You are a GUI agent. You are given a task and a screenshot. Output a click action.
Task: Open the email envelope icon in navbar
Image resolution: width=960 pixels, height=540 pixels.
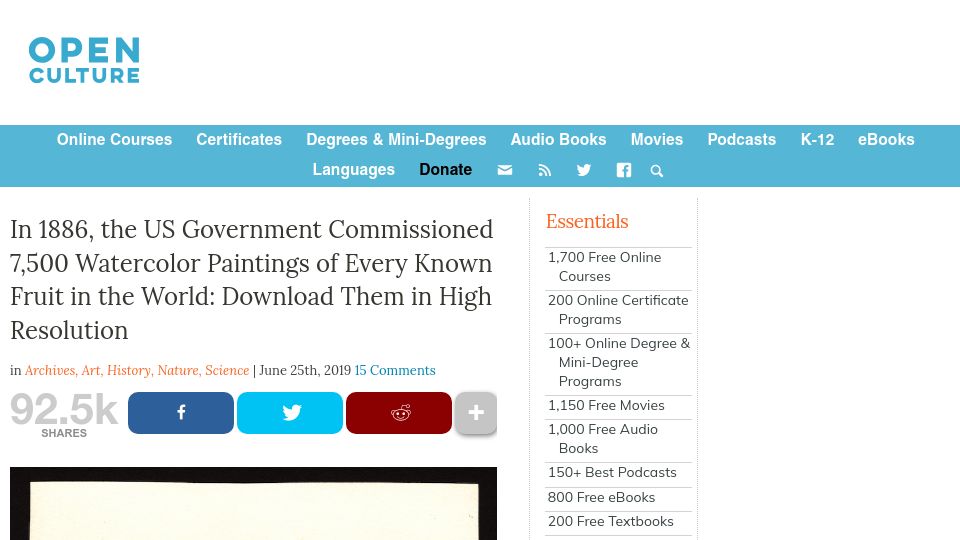[504, 170]
